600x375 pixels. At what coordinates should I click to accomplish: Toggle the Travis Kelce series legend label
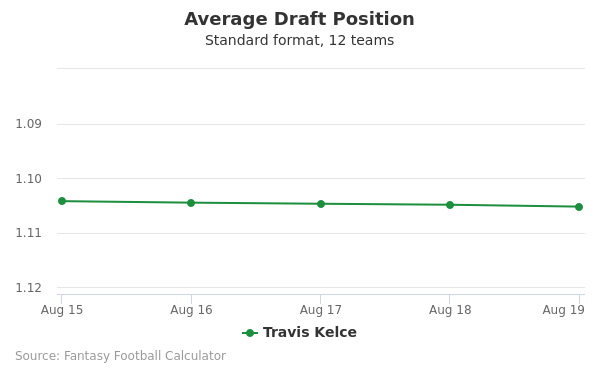point(310,332)
